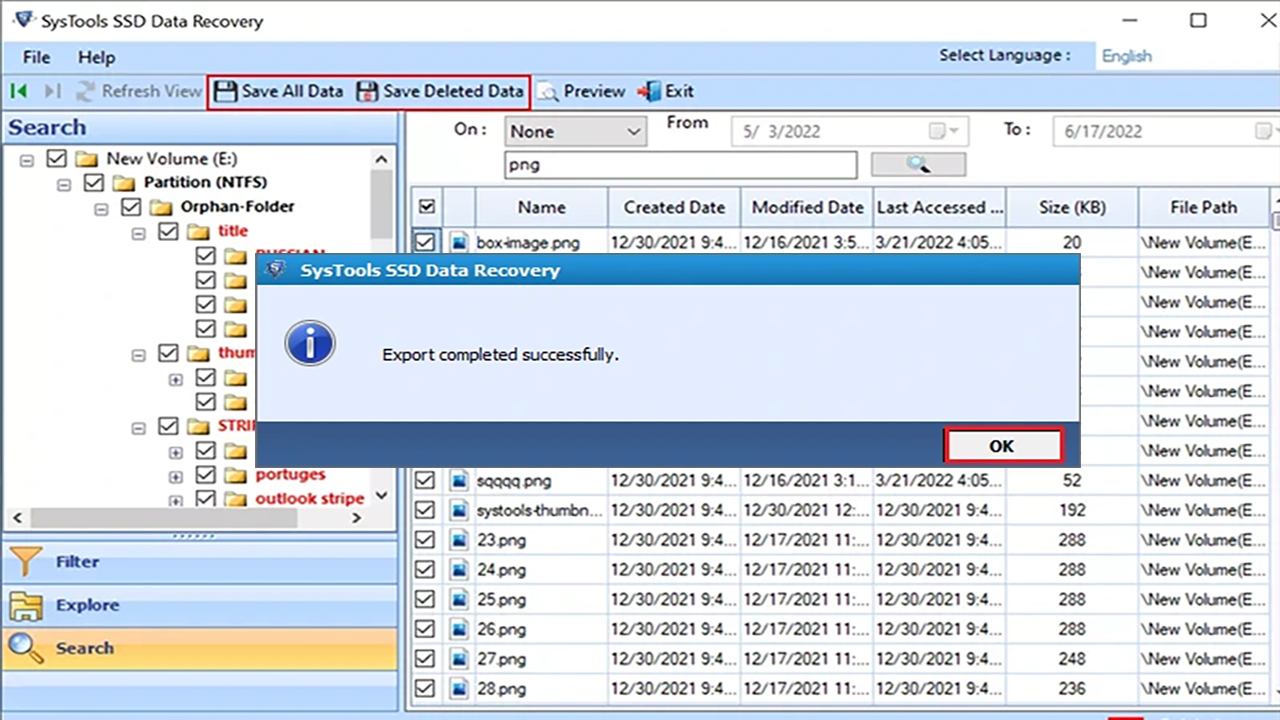Open the Help menu

97,57
